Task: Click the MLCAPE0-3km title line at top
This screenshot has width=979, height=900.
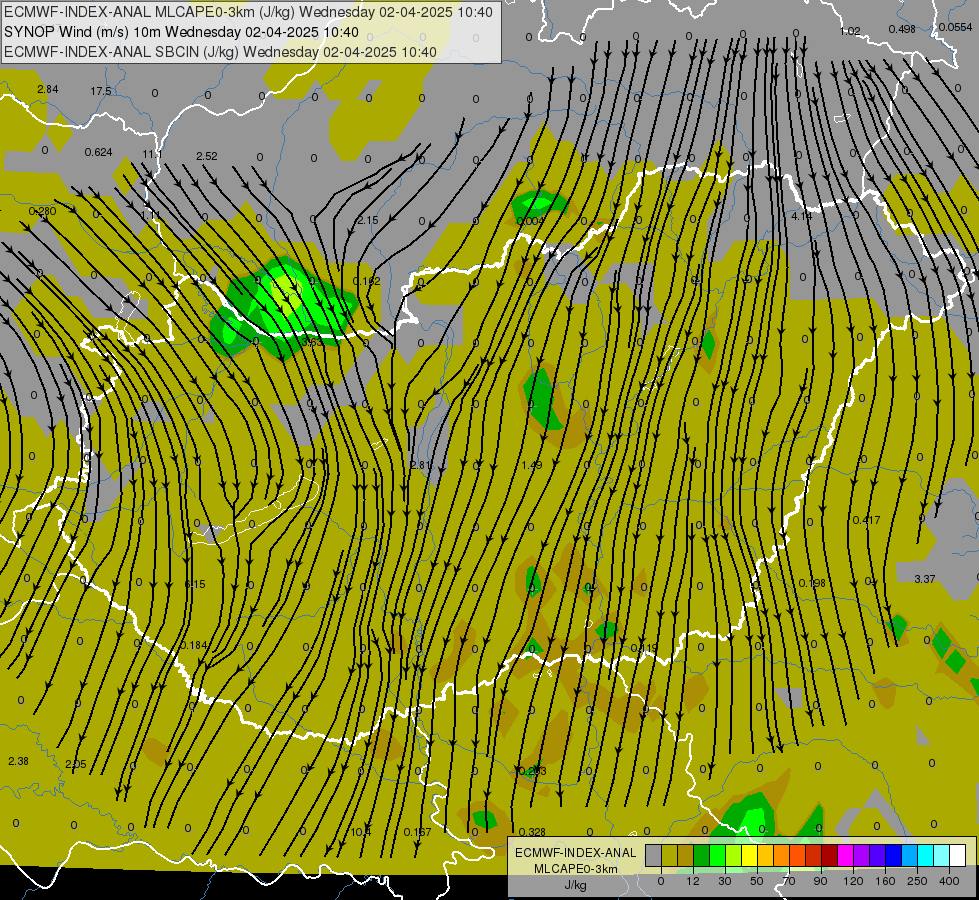Action: pyautogui.click(x=248, y=12)
